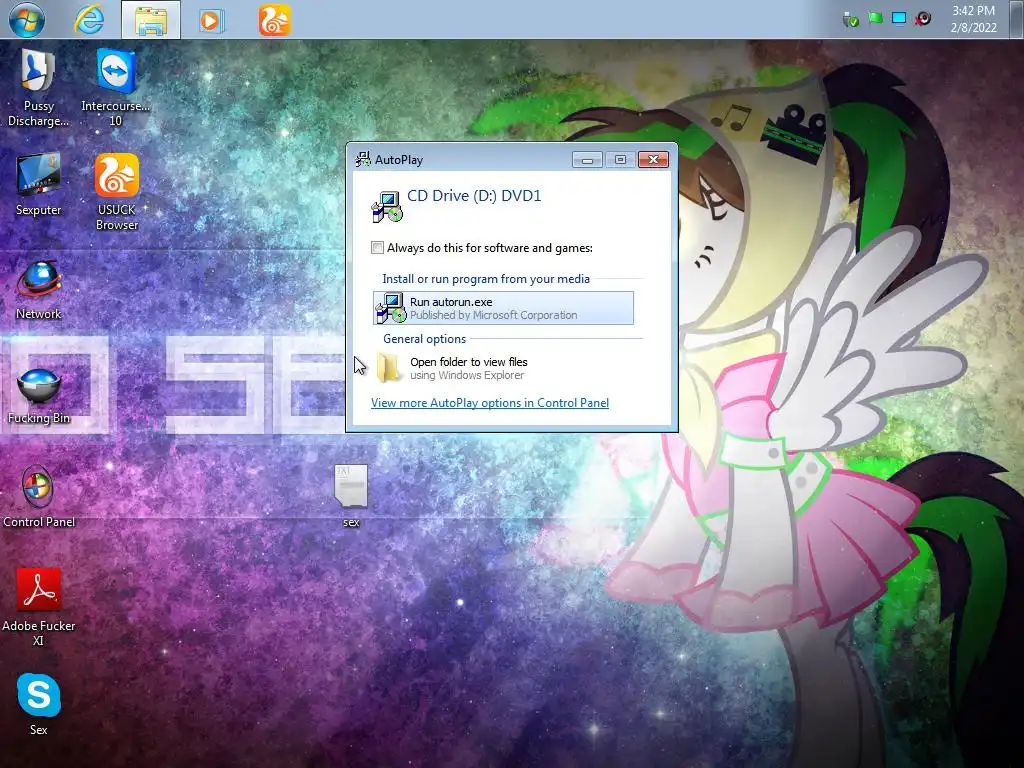Select the Network desktop icon

click(39, 289)
